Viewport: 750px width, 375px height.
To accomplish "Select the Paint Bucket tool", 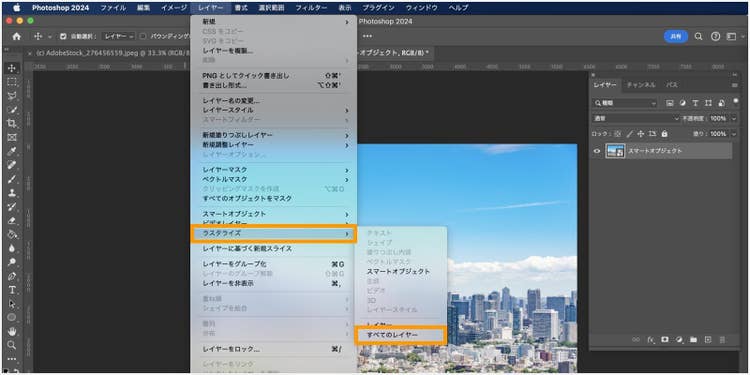I will pos(12,234).
